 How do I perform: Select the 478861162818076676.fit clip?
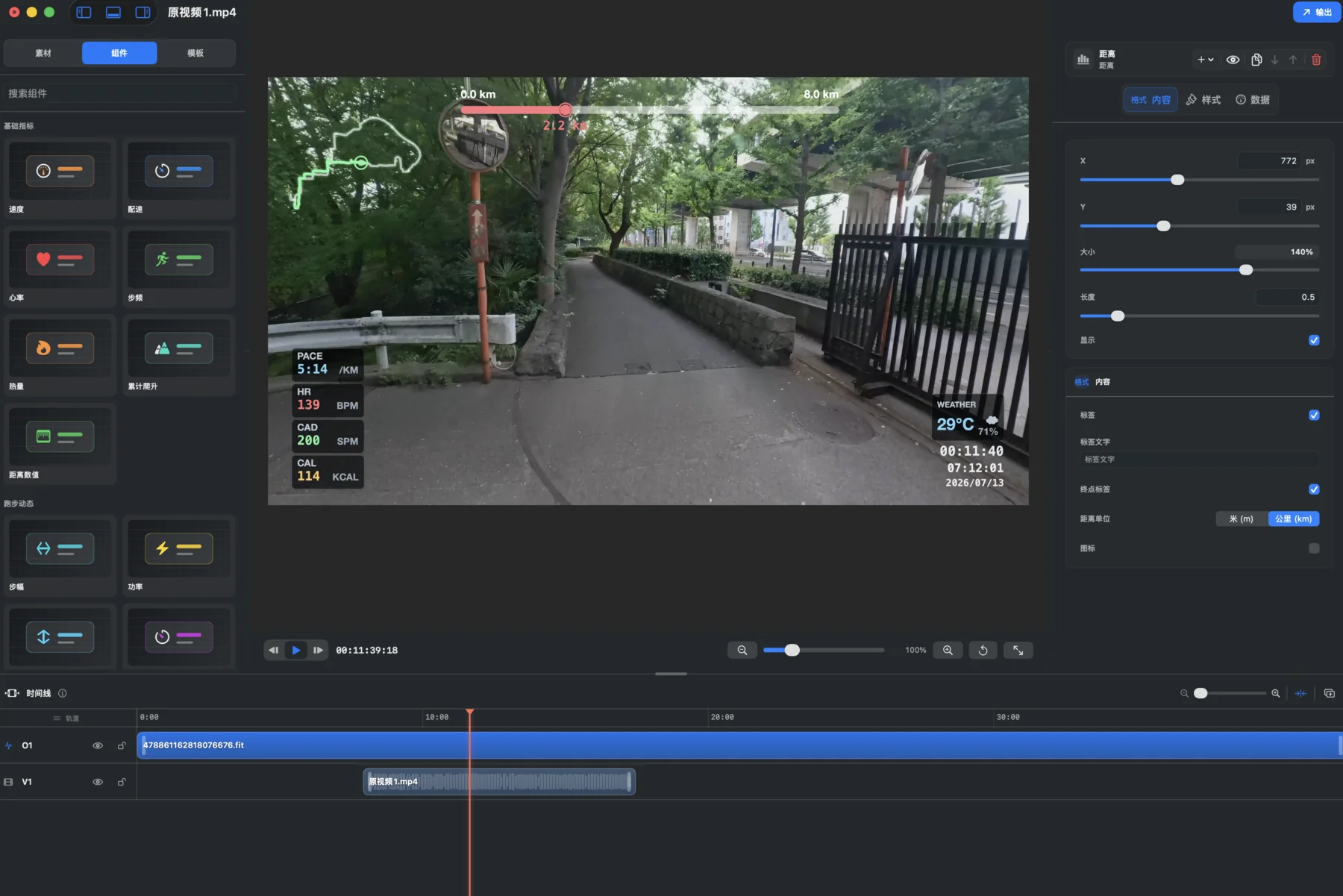pyautogui.click(x=739, y=745)
